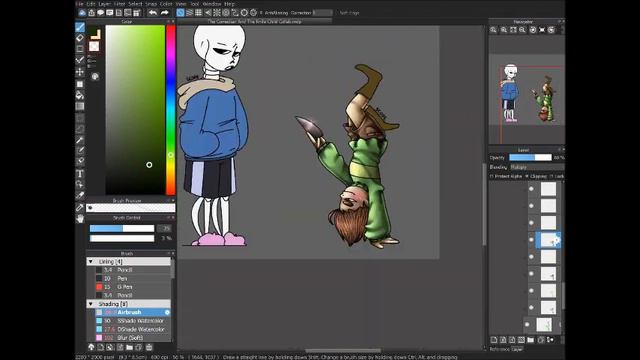Select the Bucket fill tool

tap(80, 95)
